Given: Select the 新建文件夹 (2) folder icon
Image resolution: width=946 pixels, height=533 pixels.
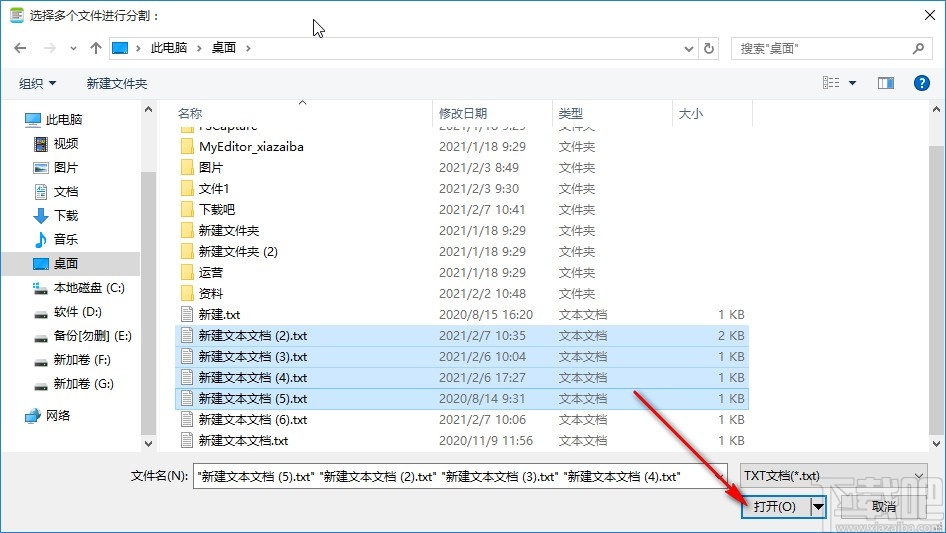Looking at the screenshot, I should point(188,252).
